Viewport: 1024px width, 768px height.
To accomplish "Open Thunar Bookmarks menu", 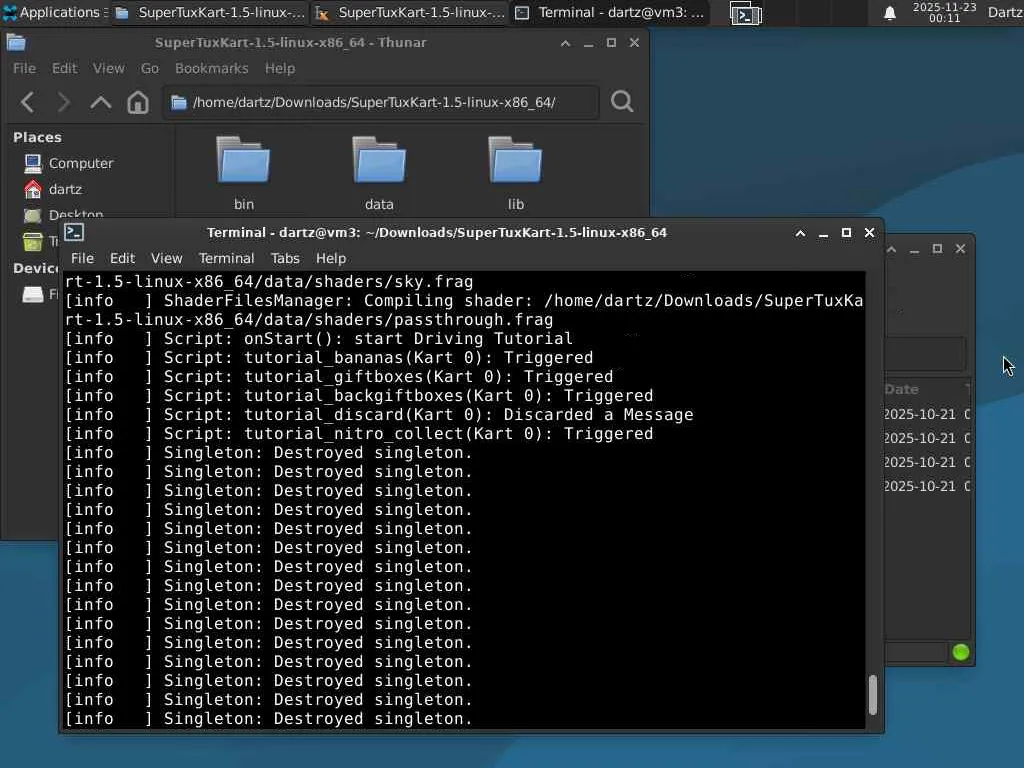I will [212, 68].
